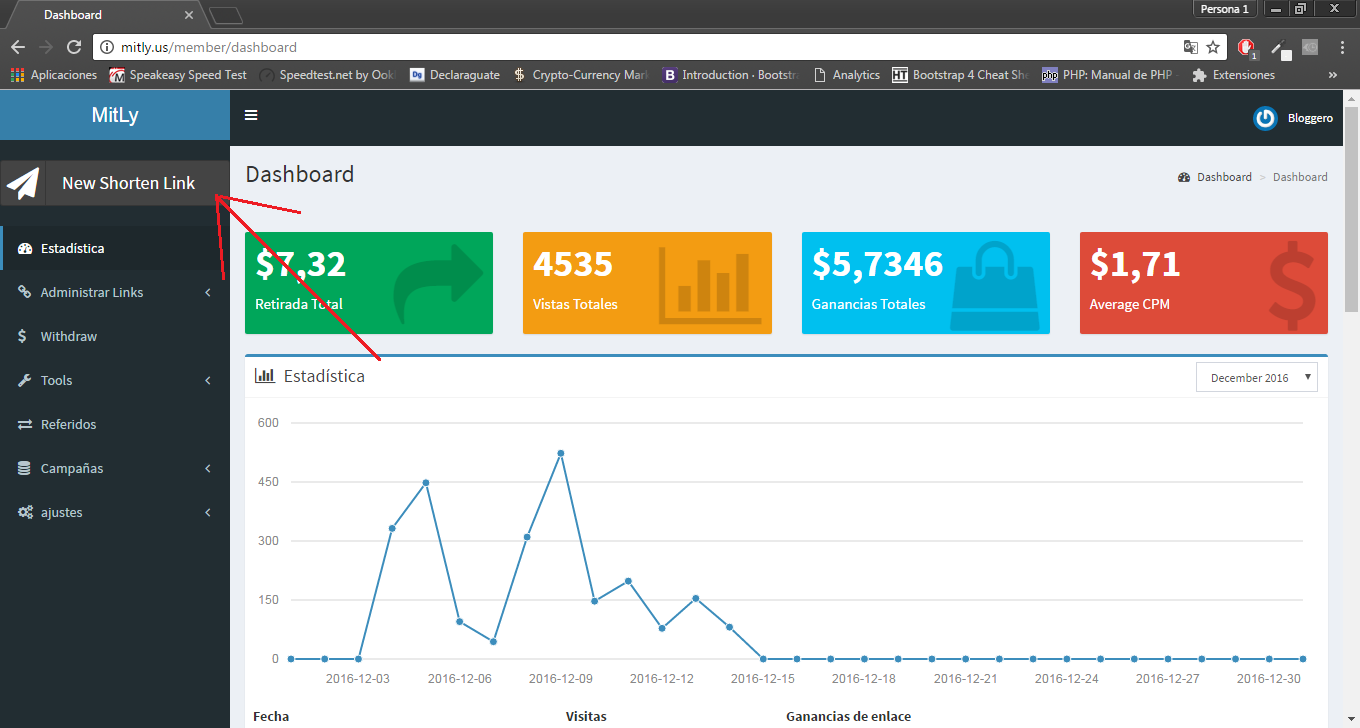
Task: Expand the Tools submenu
Action: pos(115,380)
